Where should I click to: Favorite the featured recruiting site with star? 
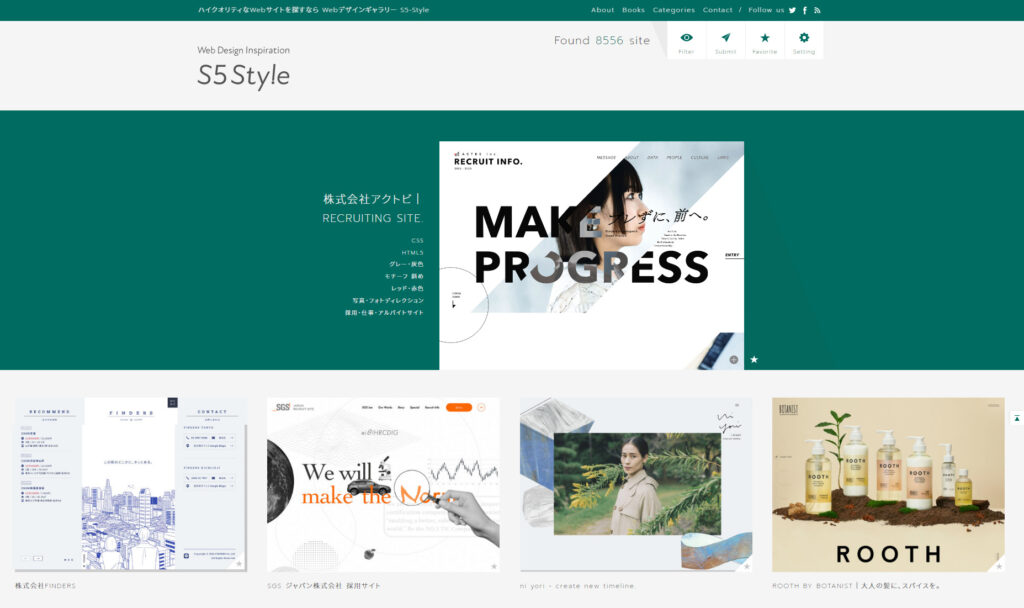[754, 359]
